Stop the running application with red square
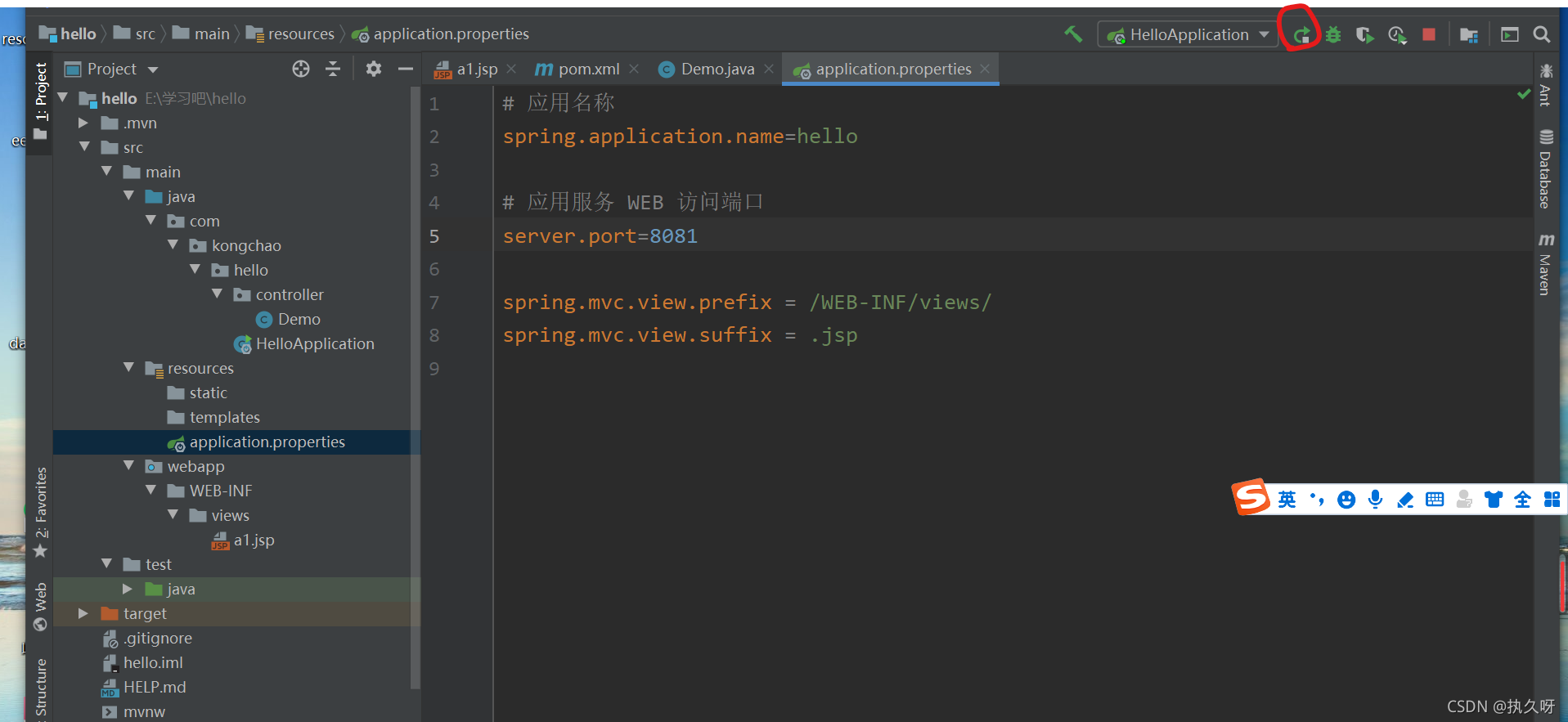 tap(1429, 34)
